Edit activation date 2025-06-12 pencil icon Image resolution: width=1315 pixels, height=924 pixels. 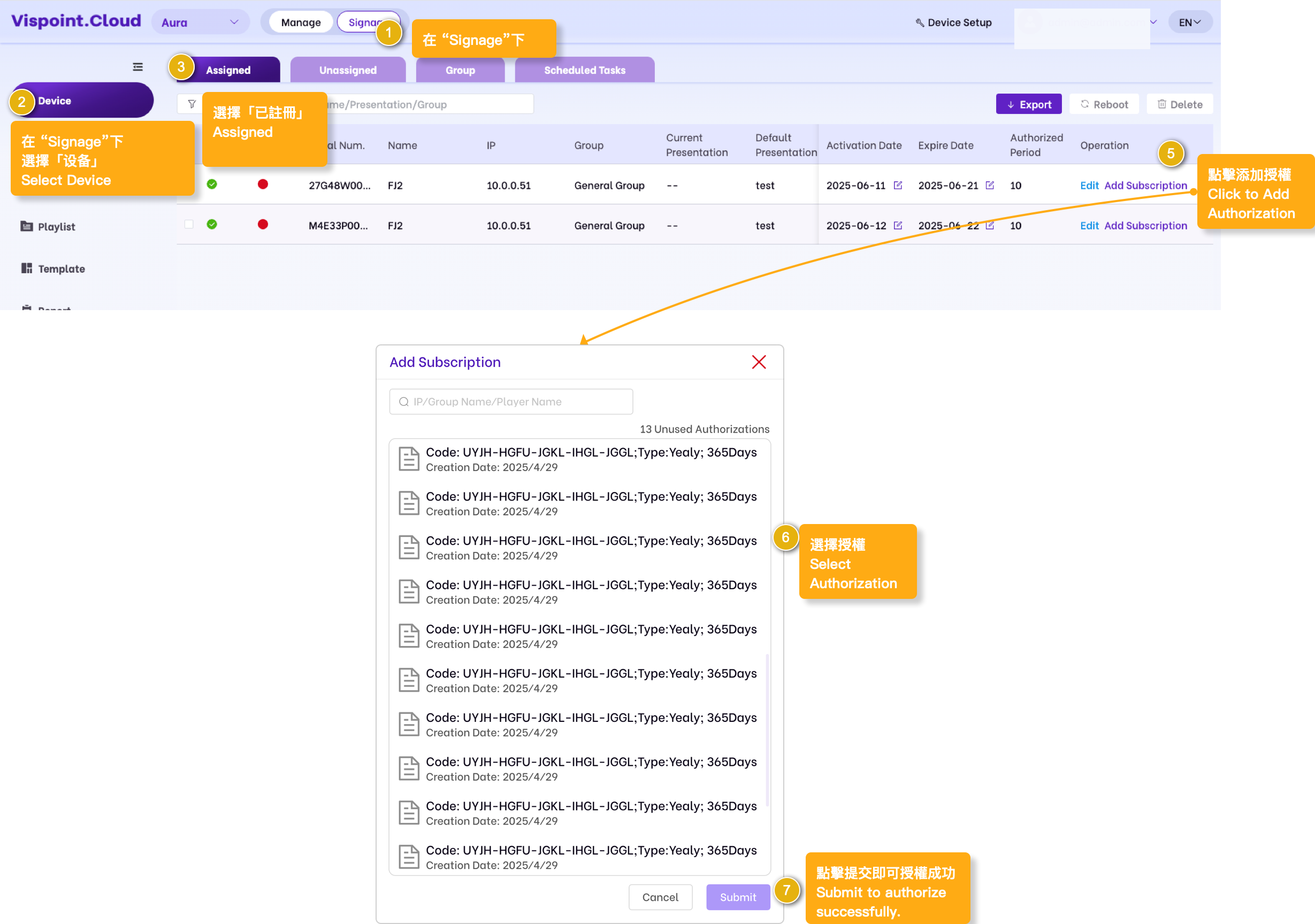coord(898,226)
